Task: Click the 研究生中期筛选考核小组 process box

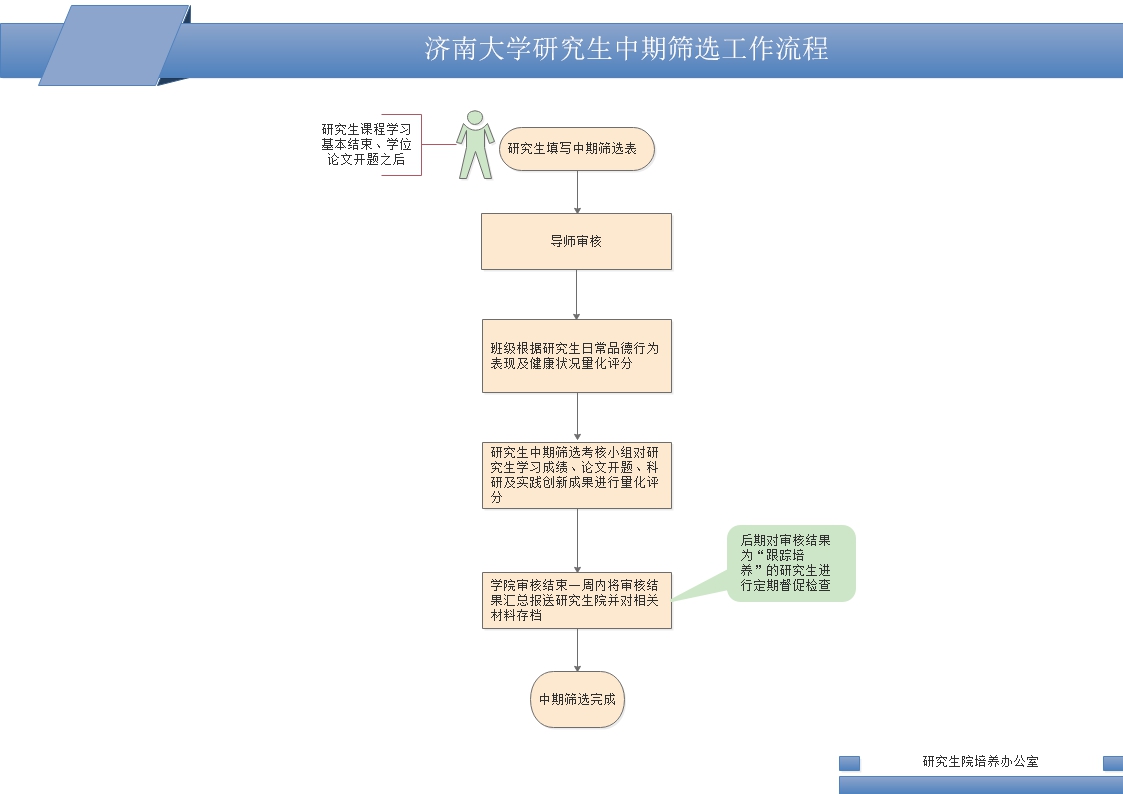Action: [x=576, y=475]
